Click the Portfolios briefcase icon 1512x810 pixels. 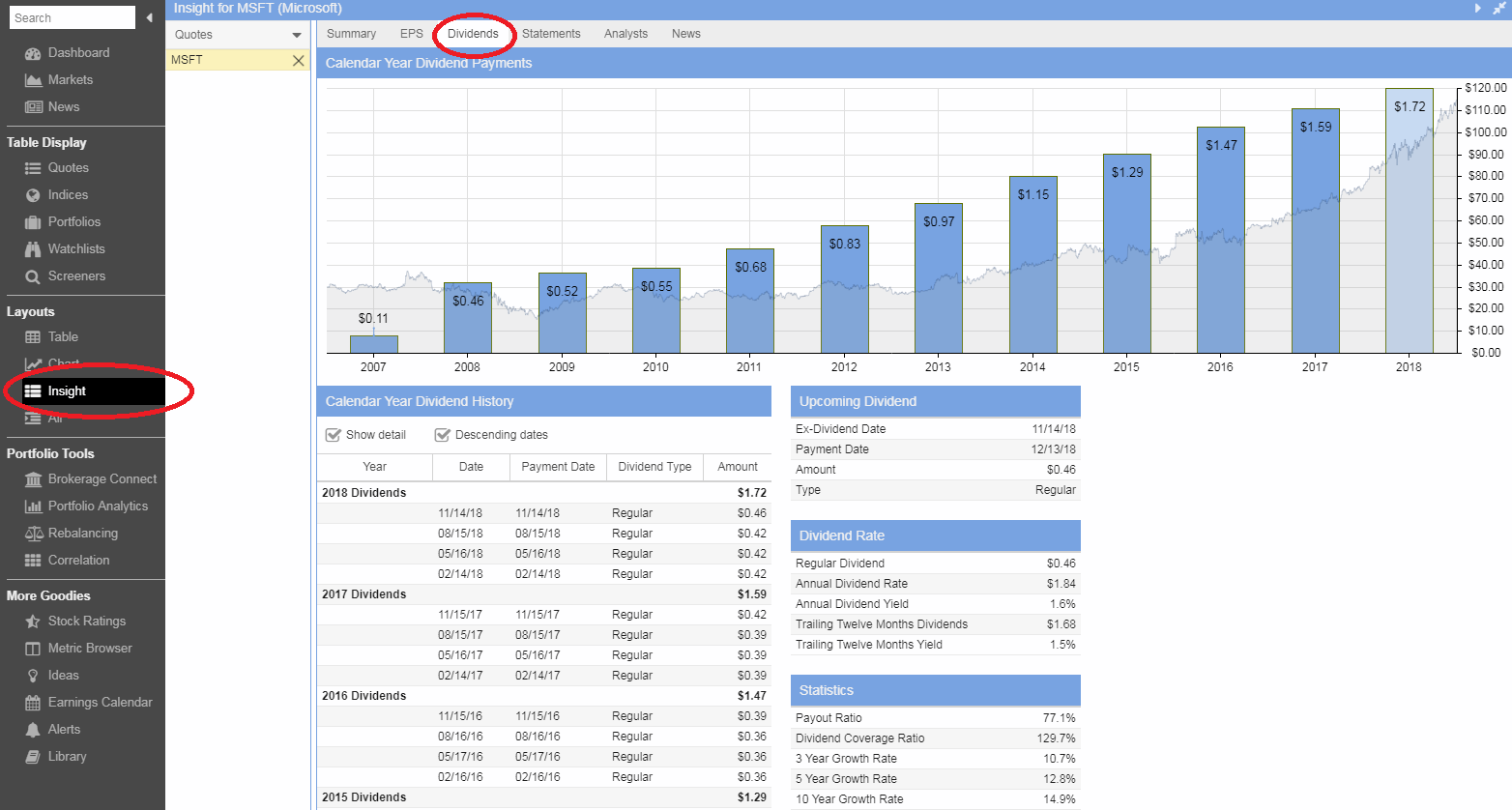coord(33,222)
